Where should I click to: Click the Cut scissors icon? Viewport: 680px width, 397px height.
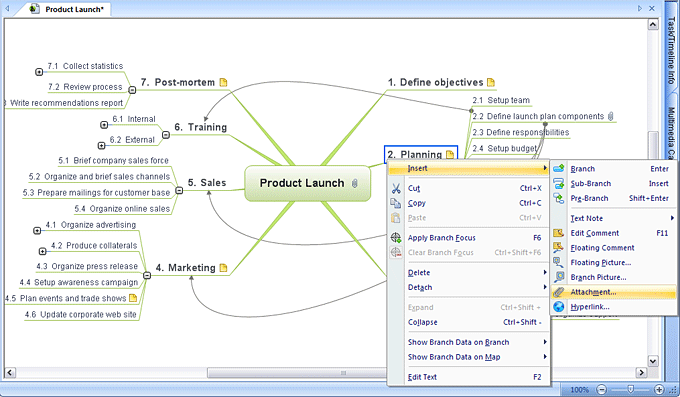coord(396,188)
